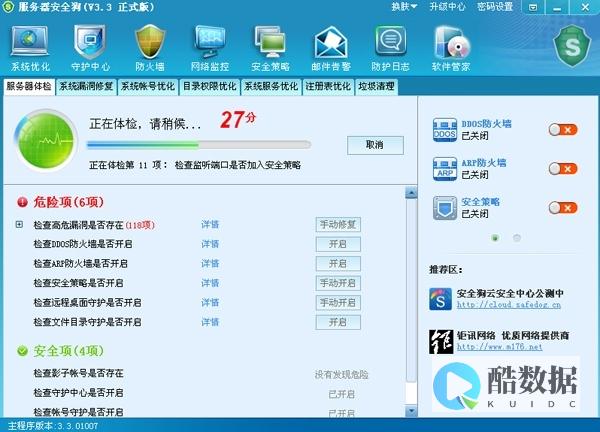The height and width of the screenshot is (432, 600).
Task: Switch to the 系统漏洞修复 tab
Action: click(86, 86)
